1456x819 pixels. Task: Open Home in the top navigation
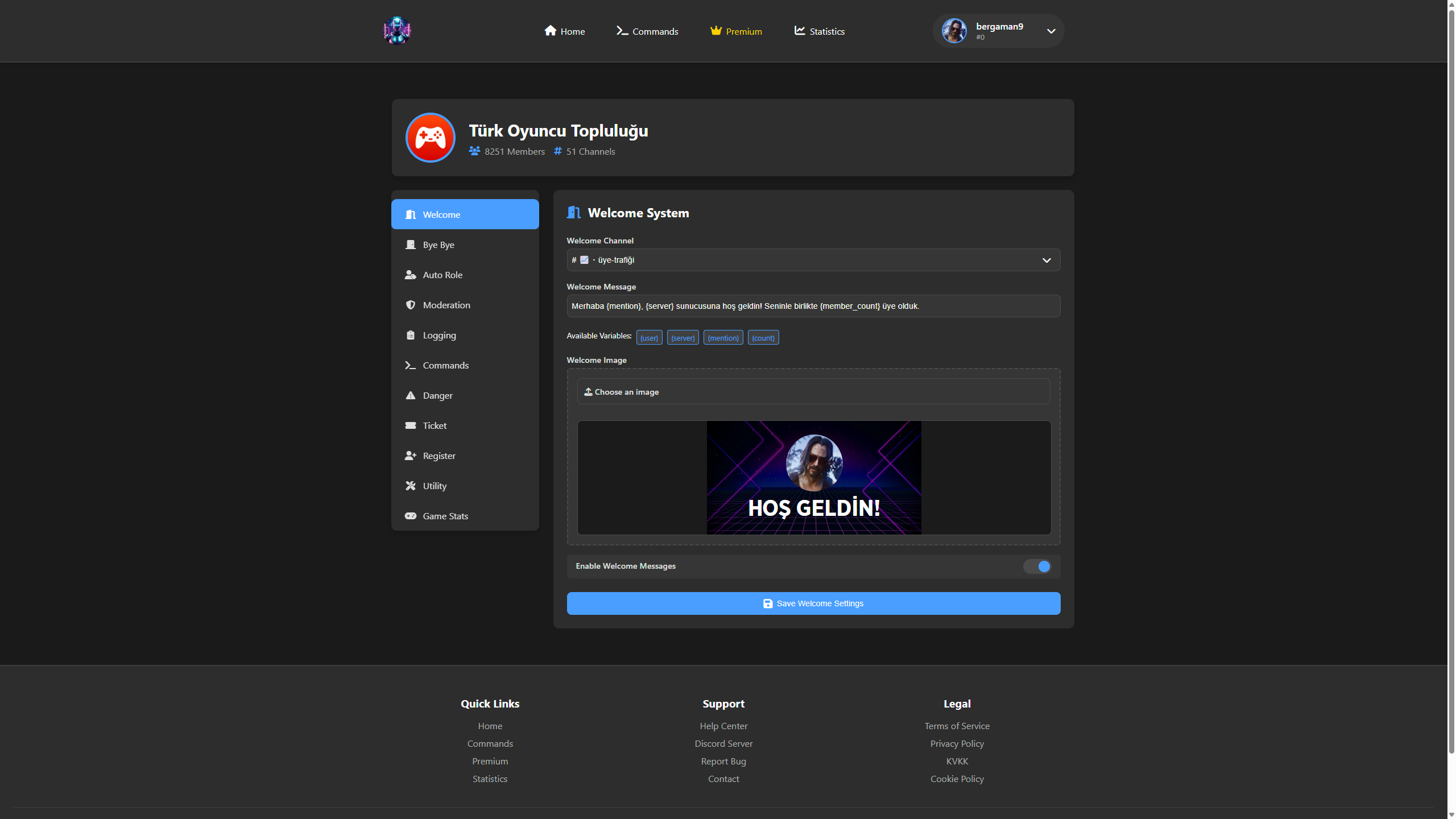coord(565,31)
